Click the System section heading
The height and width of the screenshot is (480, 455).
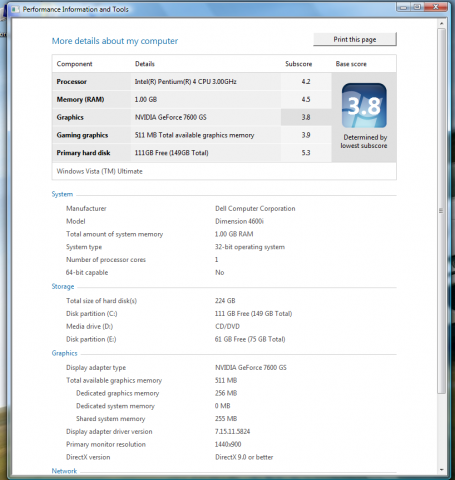[62, 194]
